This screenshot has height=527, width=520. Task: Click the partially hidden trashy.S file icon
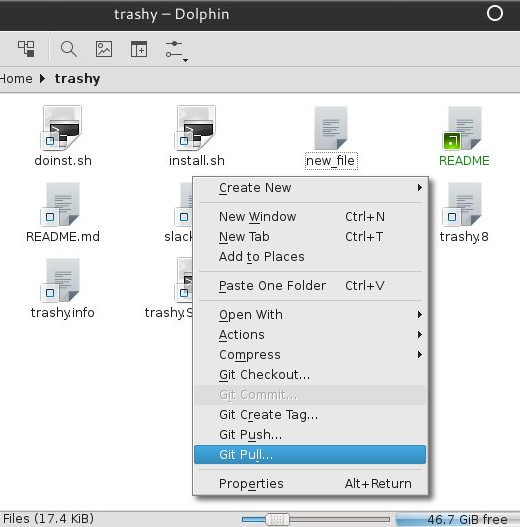coord(184,280)
